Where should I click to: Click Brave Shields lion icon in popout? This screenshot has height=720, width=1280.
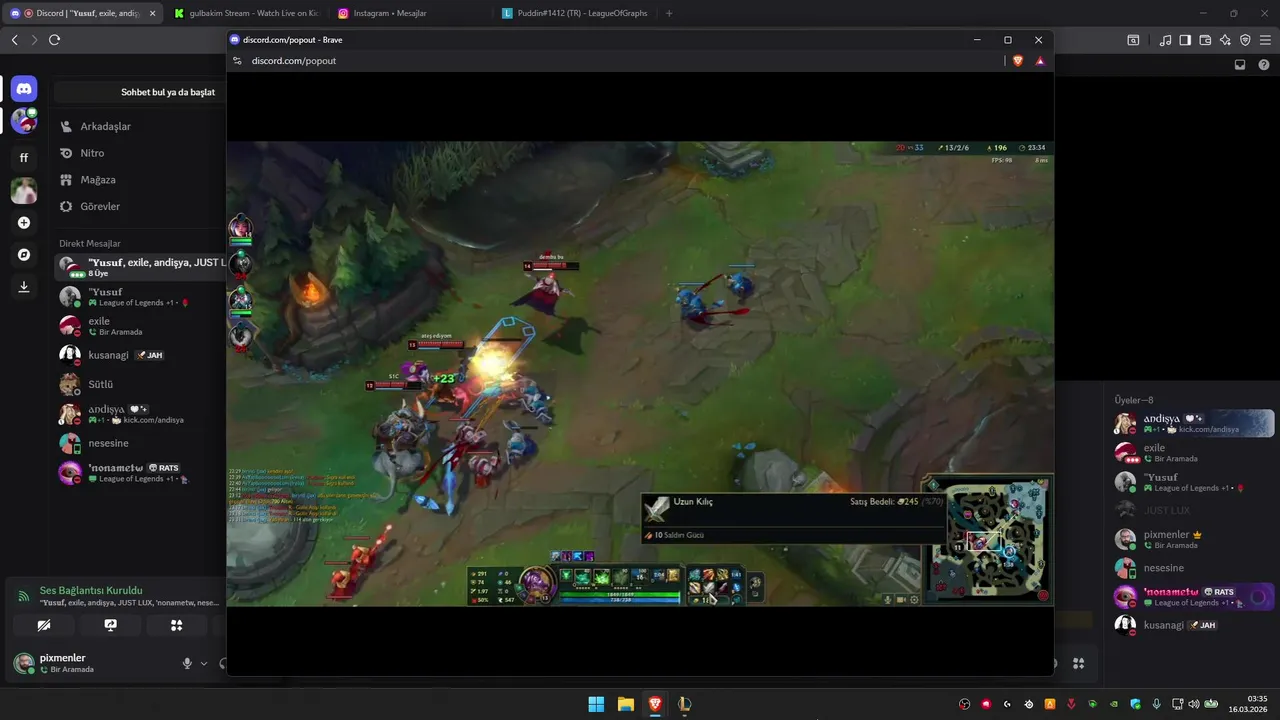click(1018, 61)
